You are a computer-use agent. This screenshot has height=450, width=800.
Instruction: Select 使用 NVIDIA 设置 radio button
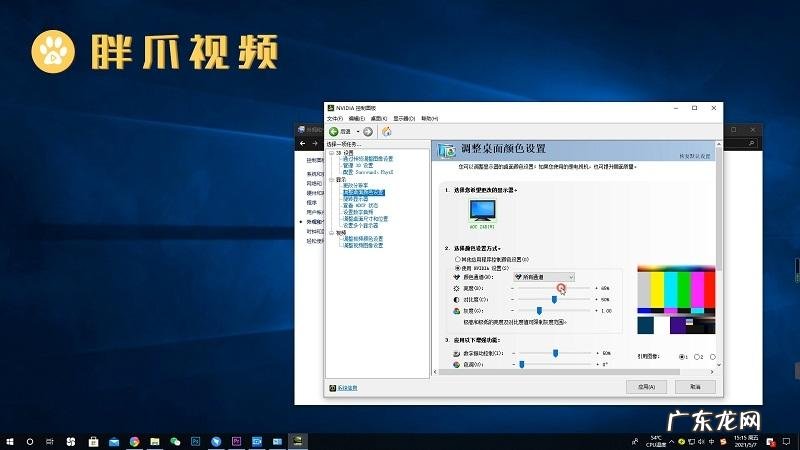click(458, 268)
